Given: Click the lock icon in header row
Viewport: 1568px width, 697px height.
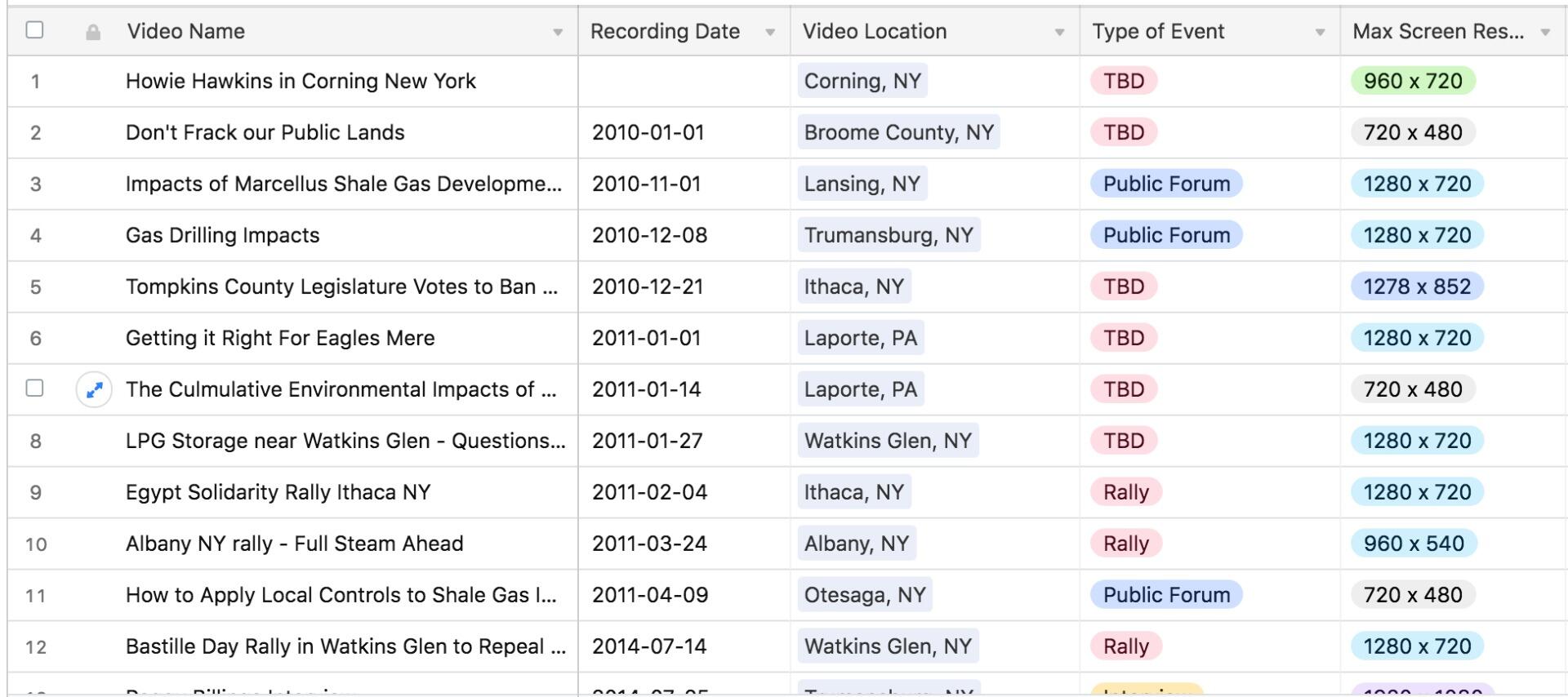Looking at the screenshot, I should 93,33.
